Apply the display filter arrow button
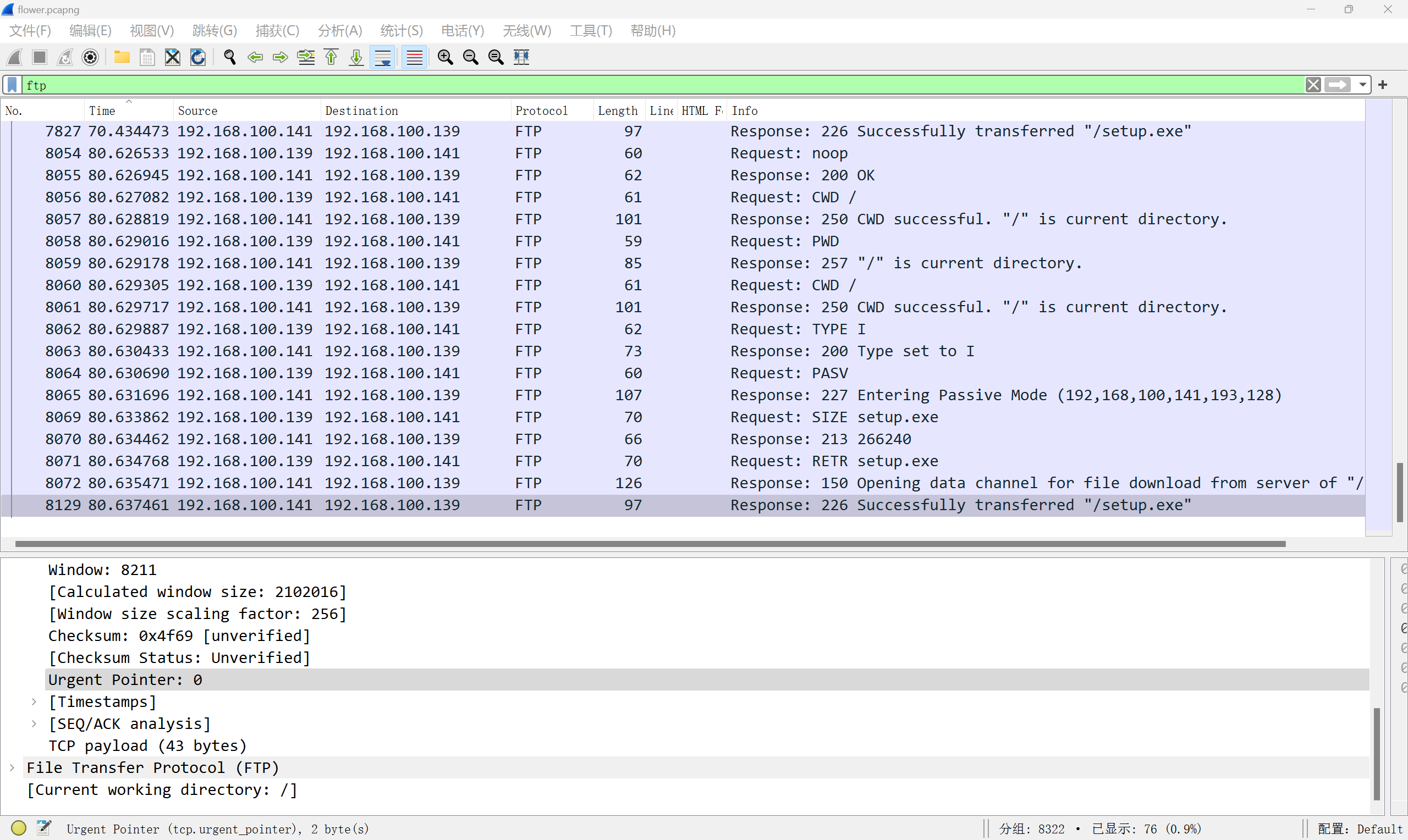 pyautogui.click(x=1338, y=85)
